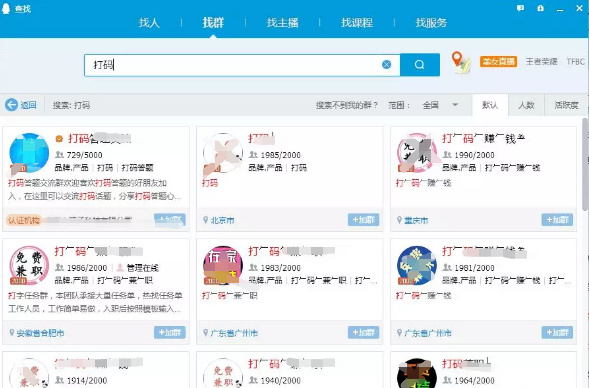The width and height of the screenshot is (589, 388).
Task: Open the 找课程 tab
Action: tap(357, 23)
